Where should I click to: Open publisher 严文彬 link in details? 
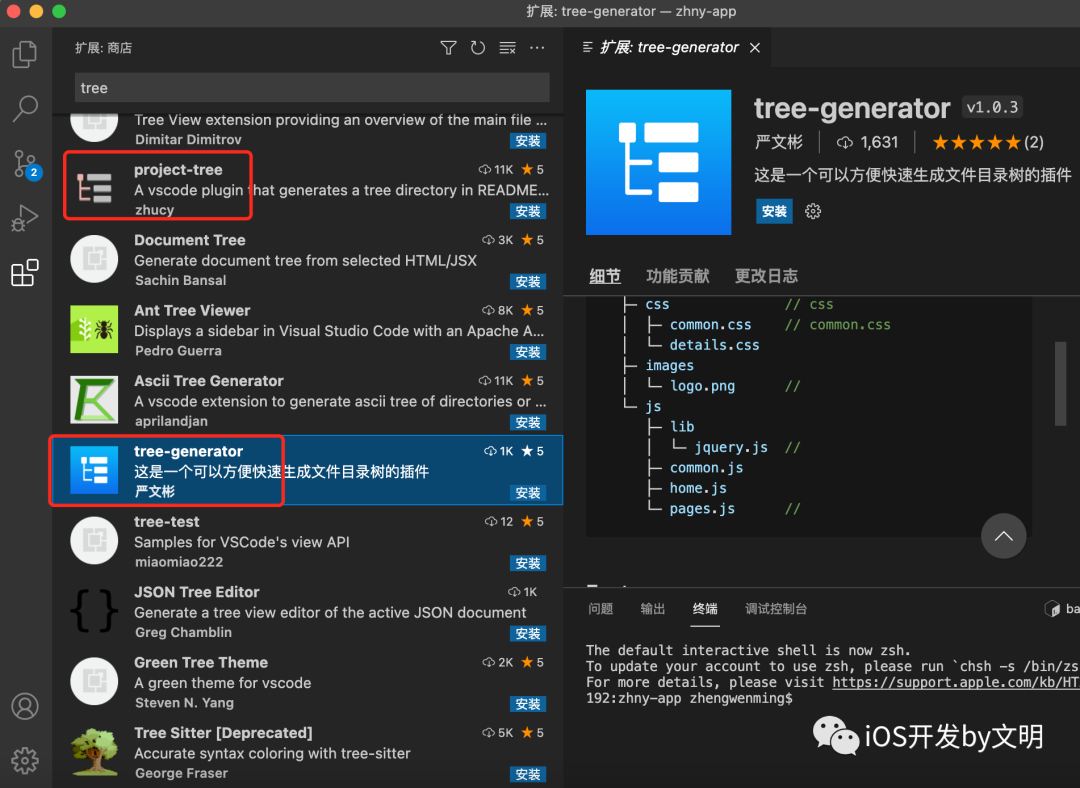(x=779, y=143)
